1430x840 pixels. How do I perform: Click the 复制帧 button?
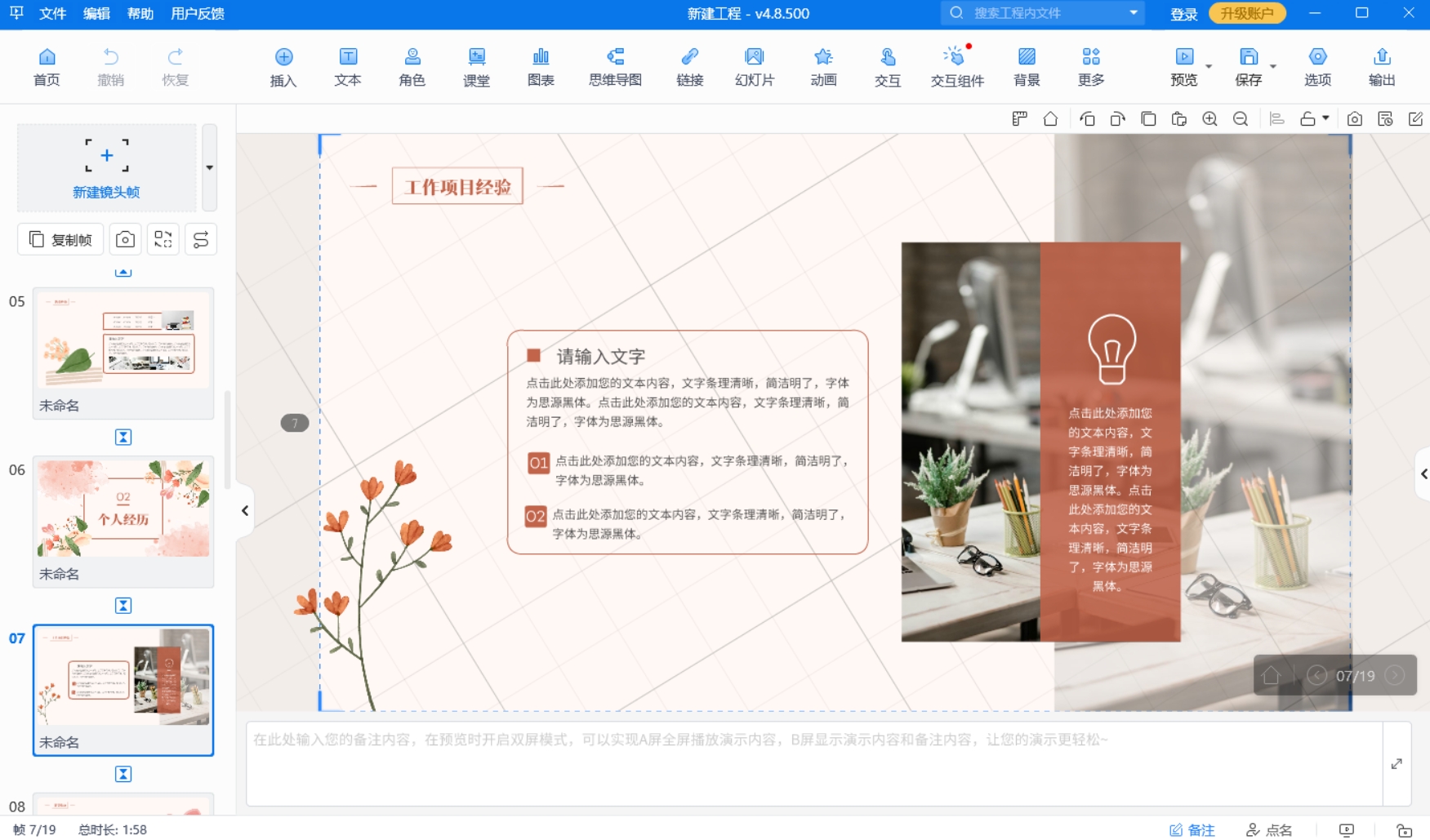(60, 239)
